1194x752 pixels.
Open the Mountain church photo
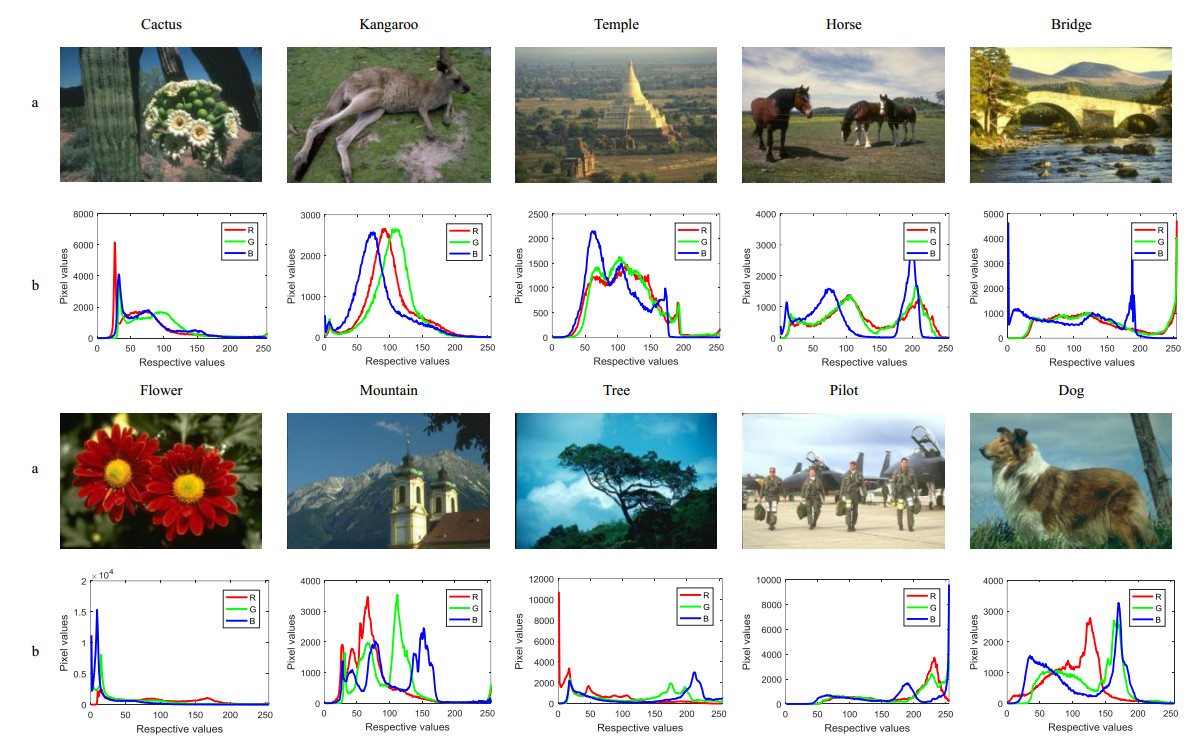(x=388, y=481)
